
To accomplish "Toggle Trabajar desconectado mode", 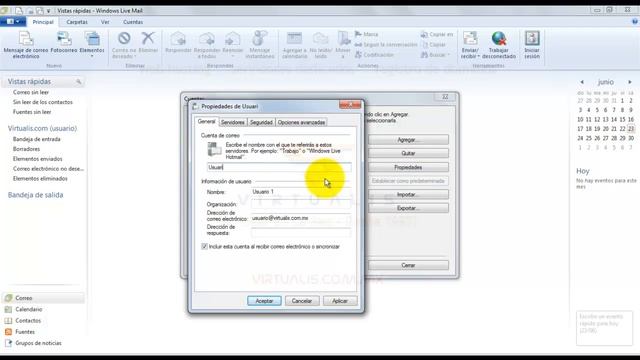I will tap(499, 44).
